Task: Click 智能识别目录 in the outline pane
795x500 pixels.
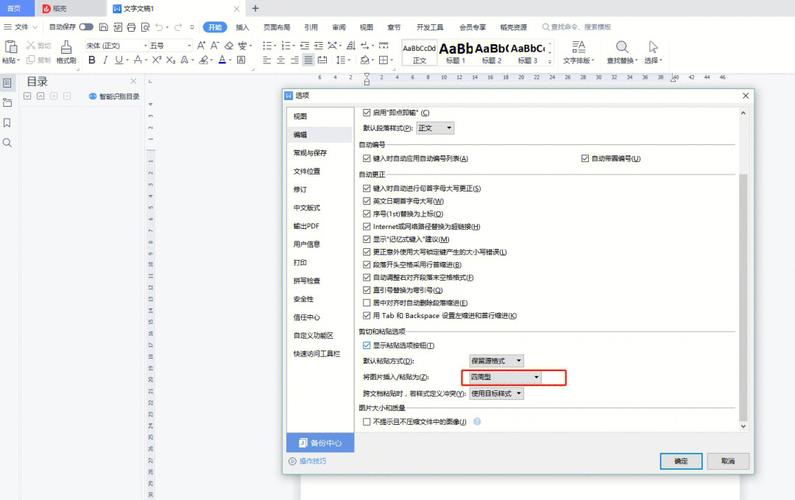Action: click(114, 96)
